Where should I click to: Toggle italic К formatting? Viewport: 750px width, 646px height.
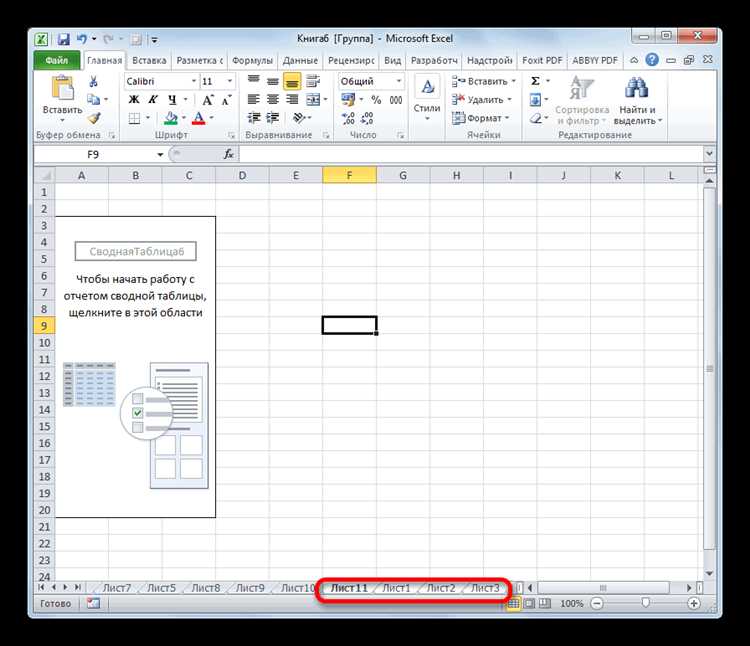153,100
